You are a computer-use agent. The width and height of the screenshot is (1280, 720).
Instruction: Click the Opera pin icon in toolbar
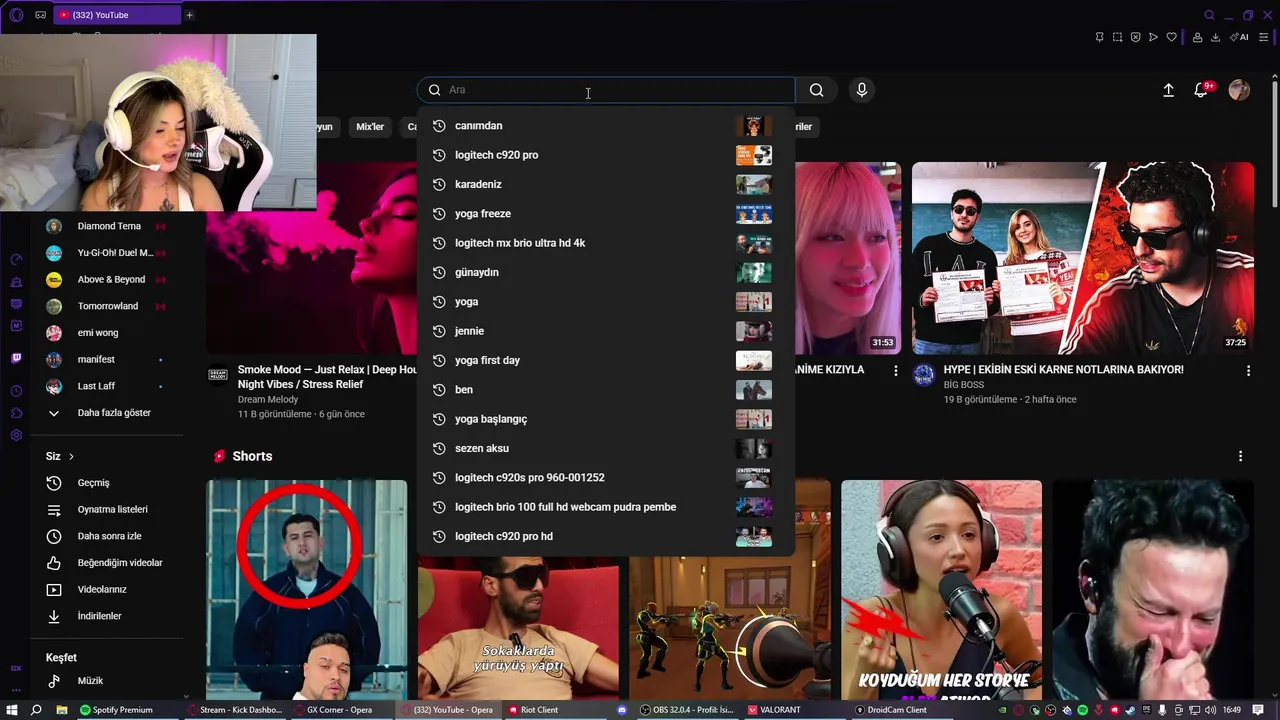(1099, 37)
